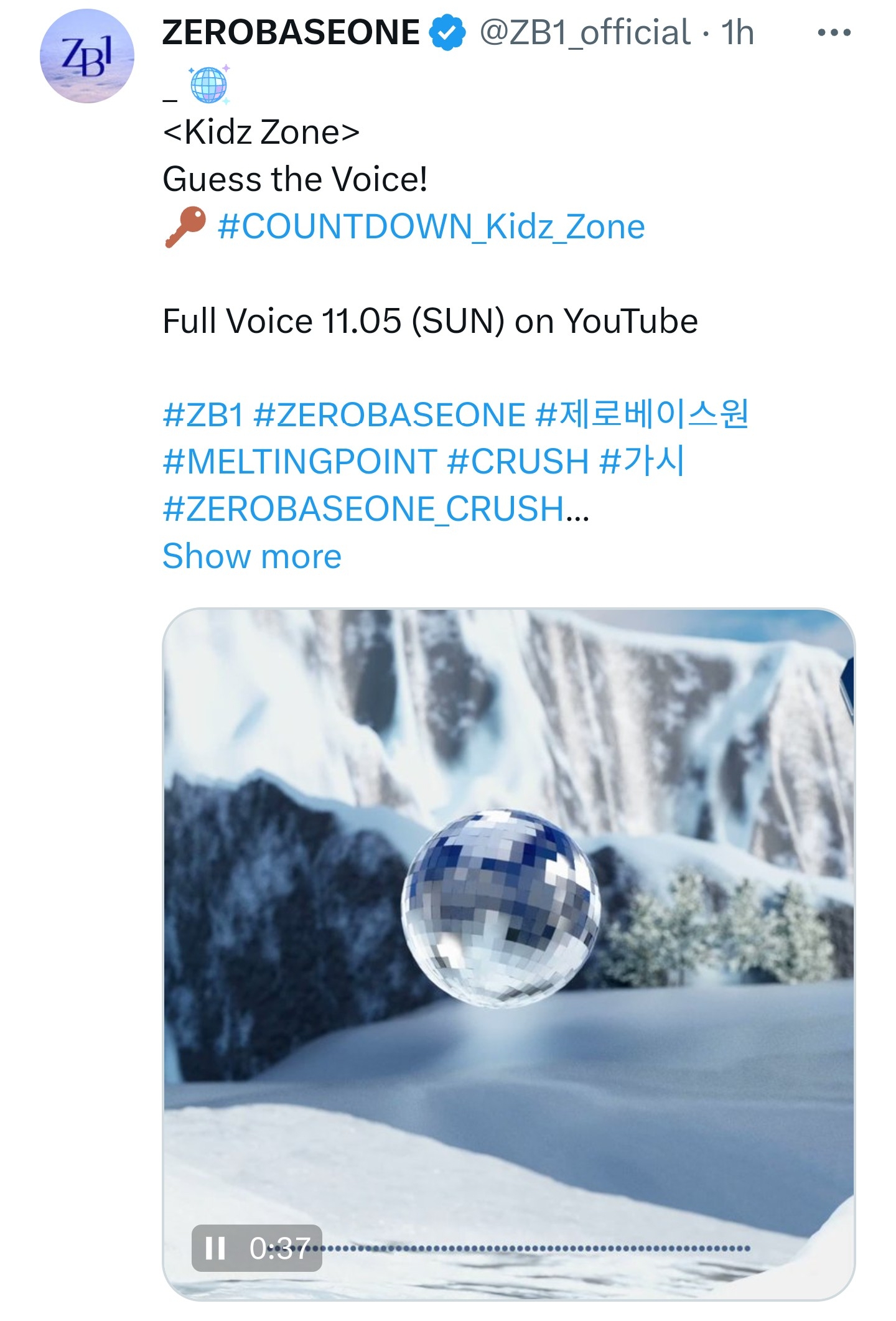This screenshot has width=896, height=1321.
Task: Click the disco ball in the video
Action: point(500,908)
